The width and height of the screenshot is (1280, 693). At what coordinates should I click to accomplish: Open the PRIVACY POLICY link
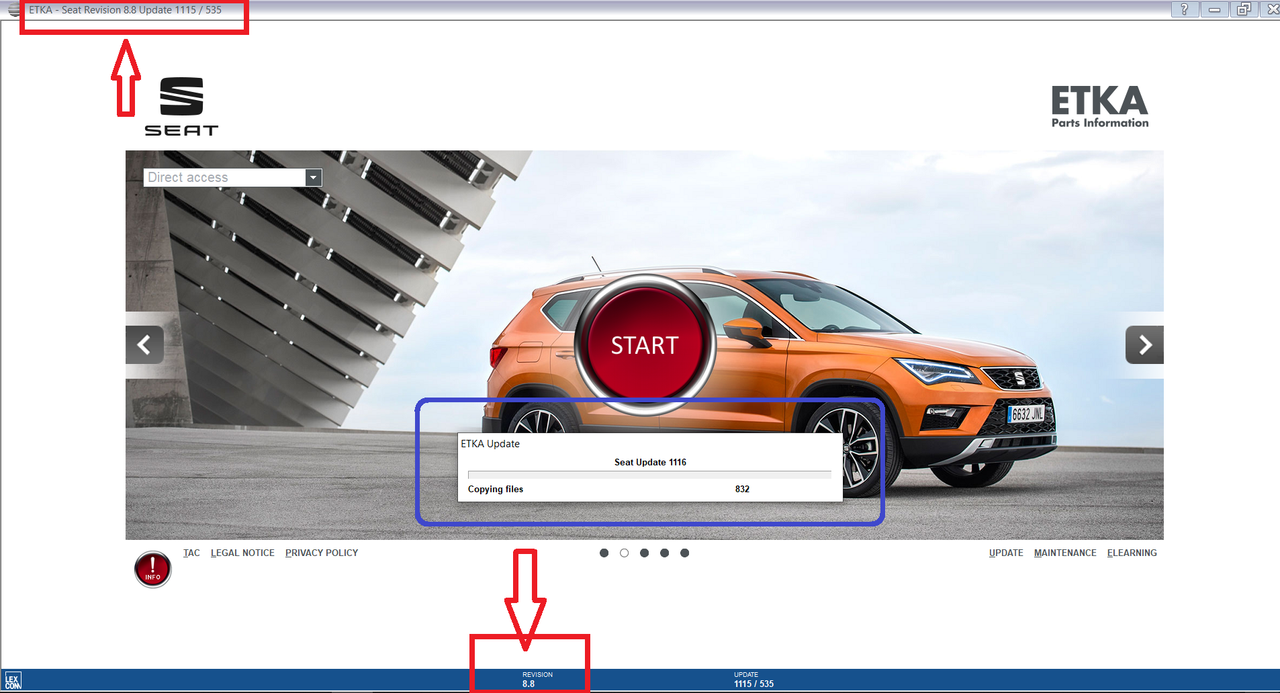[x=321, y=553]
